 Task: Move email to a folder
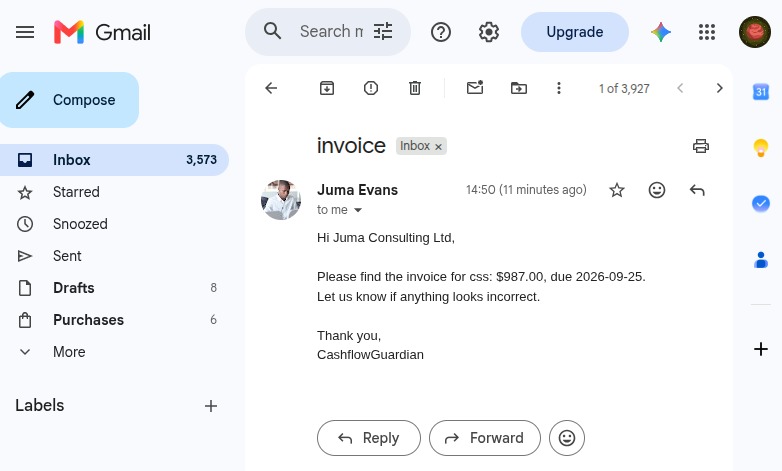pyautogui.click(x=519, y=88)
